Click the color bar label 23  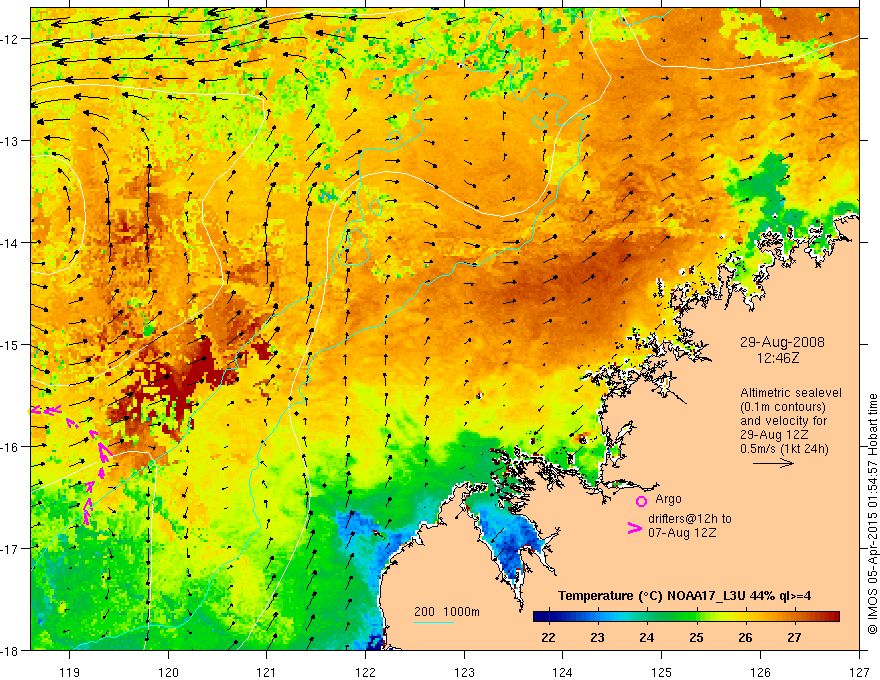[x=597, y=637]
